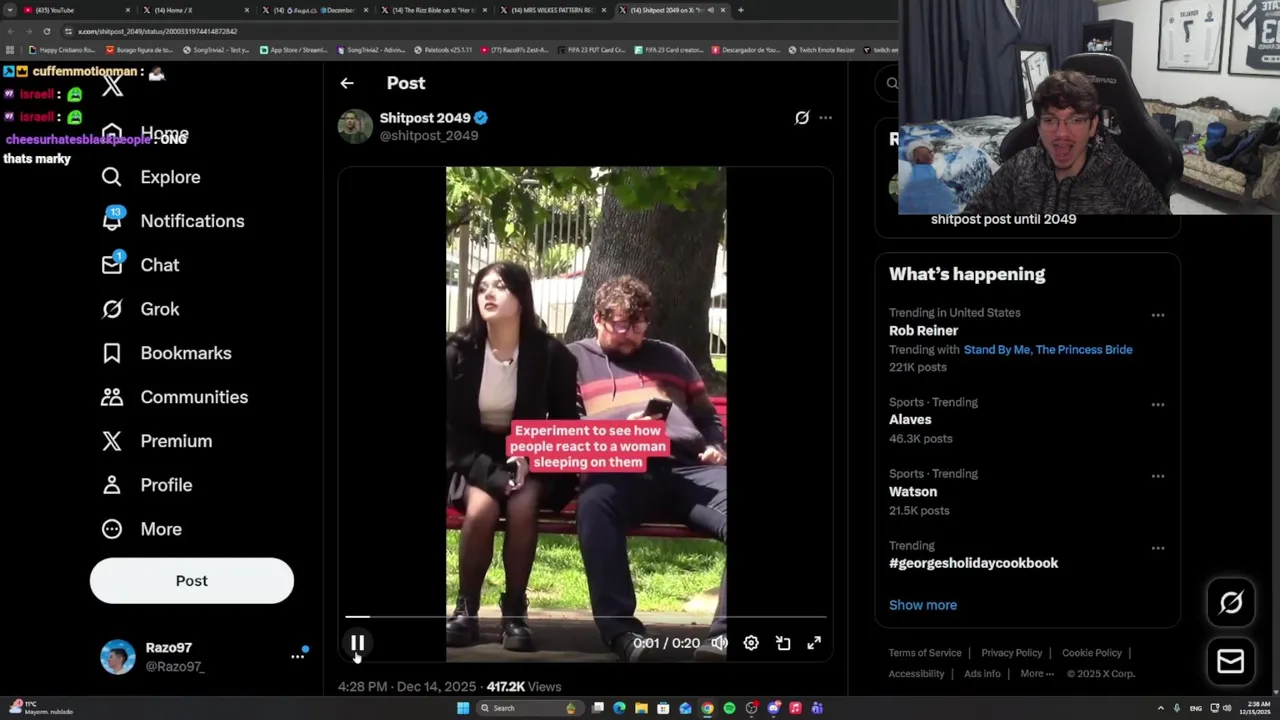Image resolution: width=1280 pixels, height=720 pixels.
Task: Click Show more under What's happening
Action: click(x=923, y=605)
